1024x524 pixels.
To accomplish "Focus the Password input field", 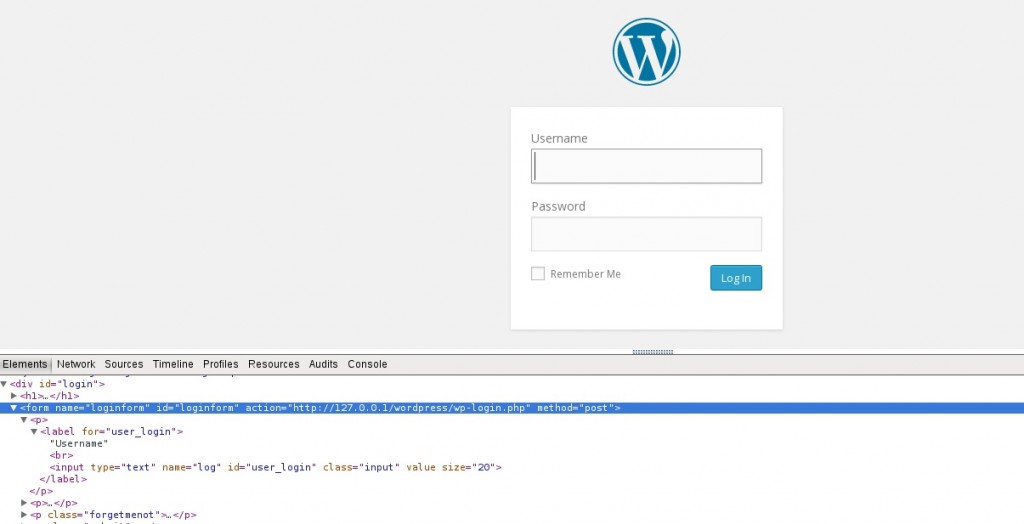I will pos(647,234).
